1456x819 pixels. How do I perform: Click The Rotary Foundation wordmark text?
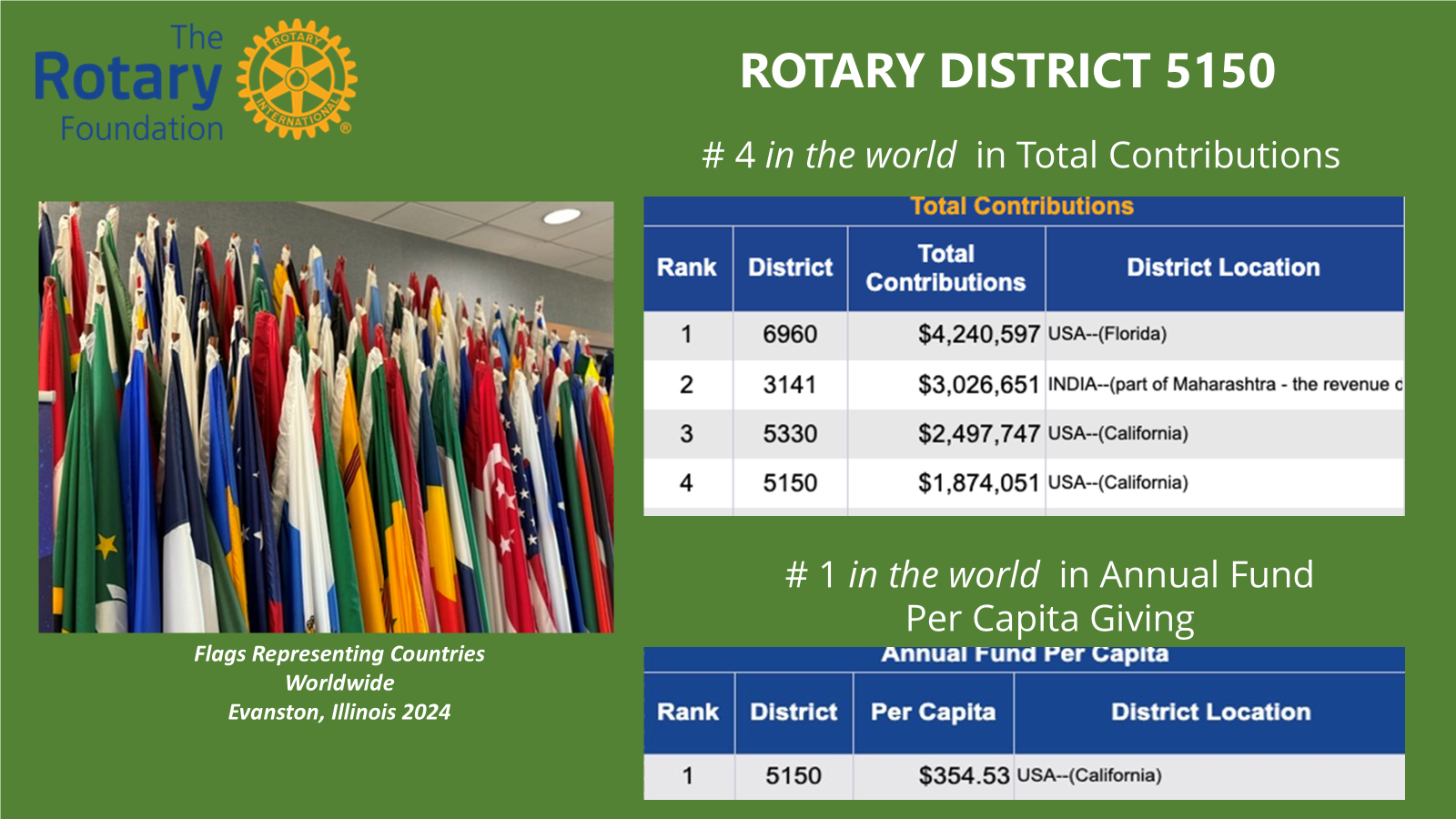128,84
